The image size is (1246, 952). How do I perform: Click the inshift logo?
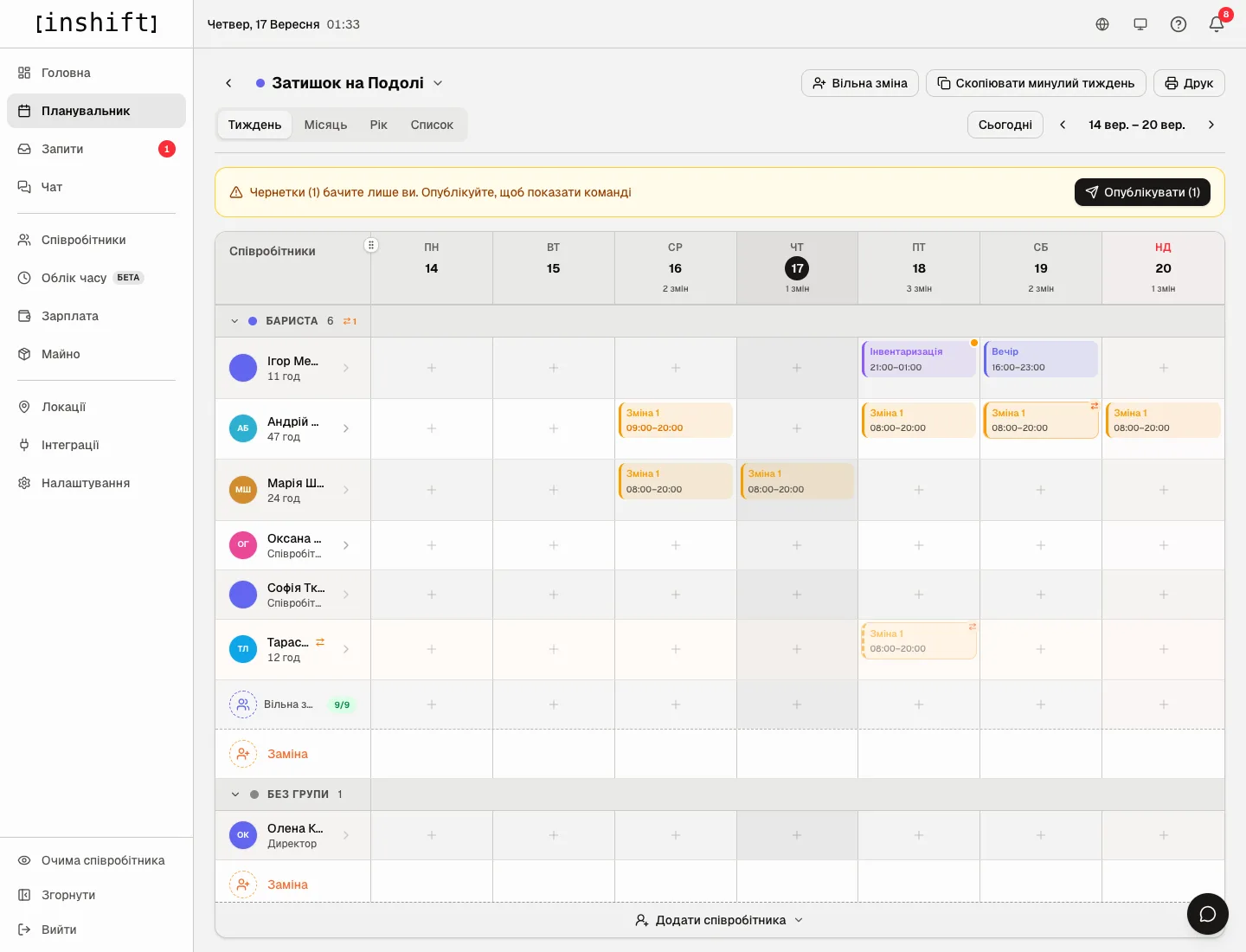[97, 23]
